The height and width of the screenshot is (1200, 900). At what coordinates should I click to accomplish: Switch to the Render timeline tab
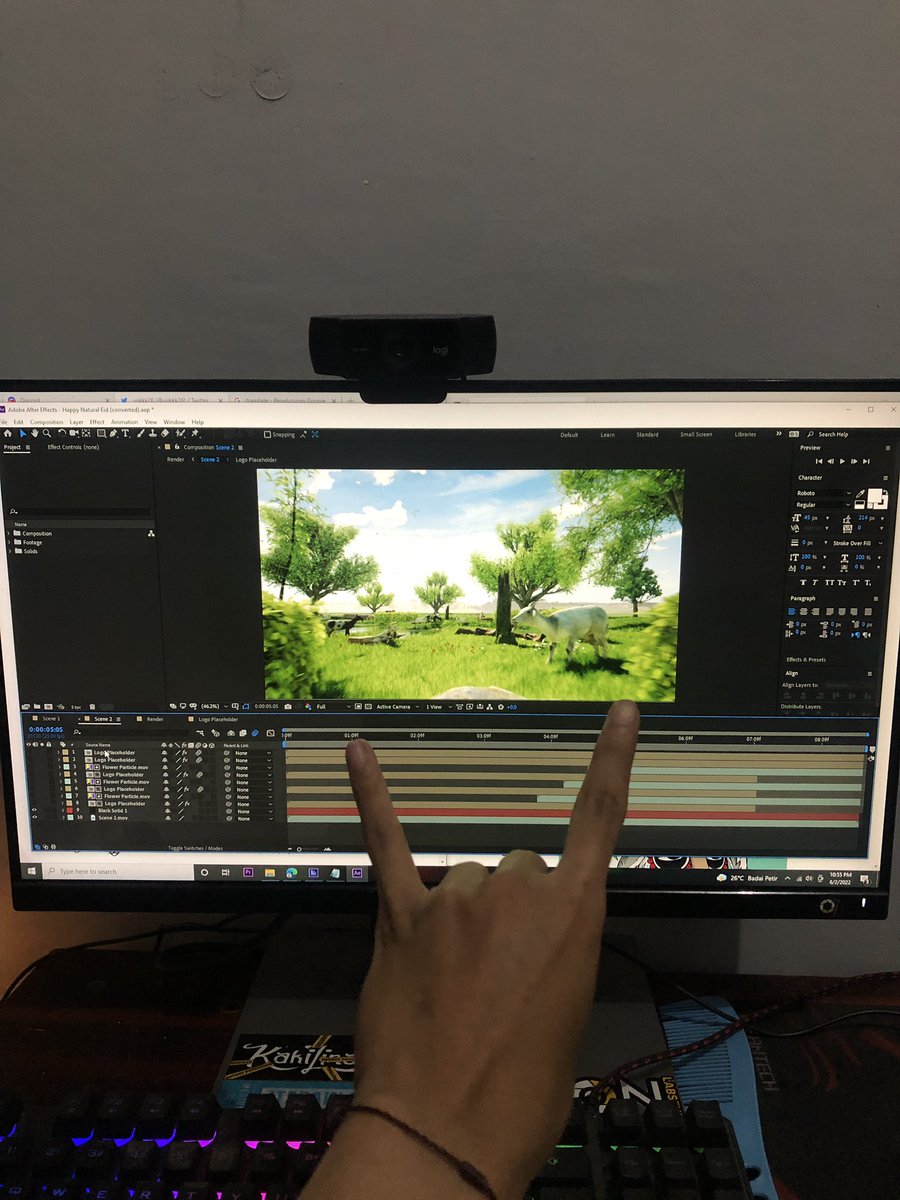pos(155,719)
